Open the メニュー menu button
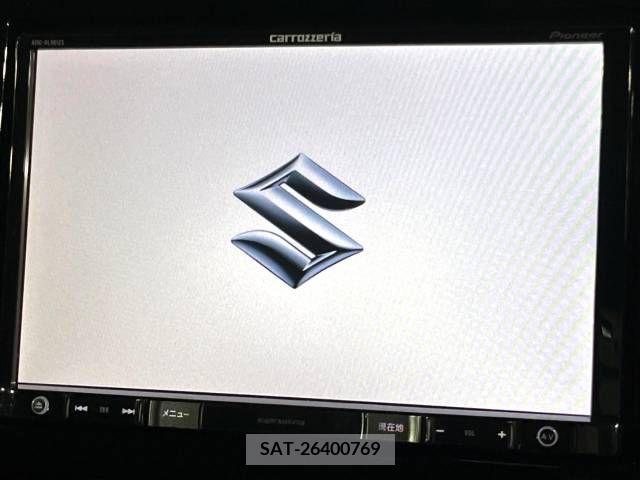The width and height of the screenshot is (640, 480). [175, 414]
